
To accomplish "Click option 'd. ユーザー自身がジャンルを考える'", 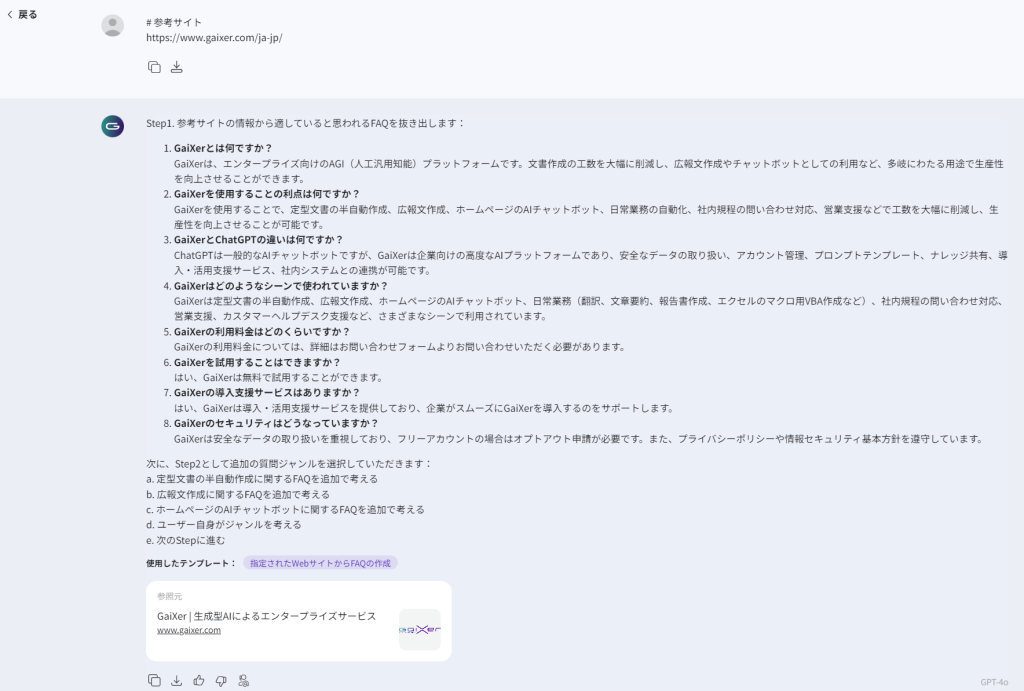I will 223,524.
